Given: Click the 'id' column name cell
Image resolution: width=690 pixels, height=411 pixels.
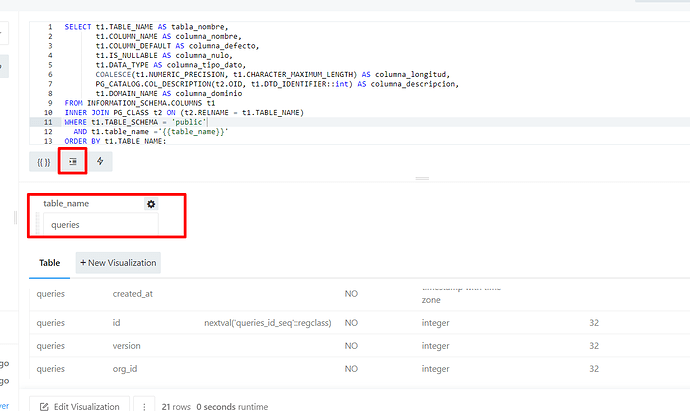Looking at the screenshot, I should click(x=116, y=323).
